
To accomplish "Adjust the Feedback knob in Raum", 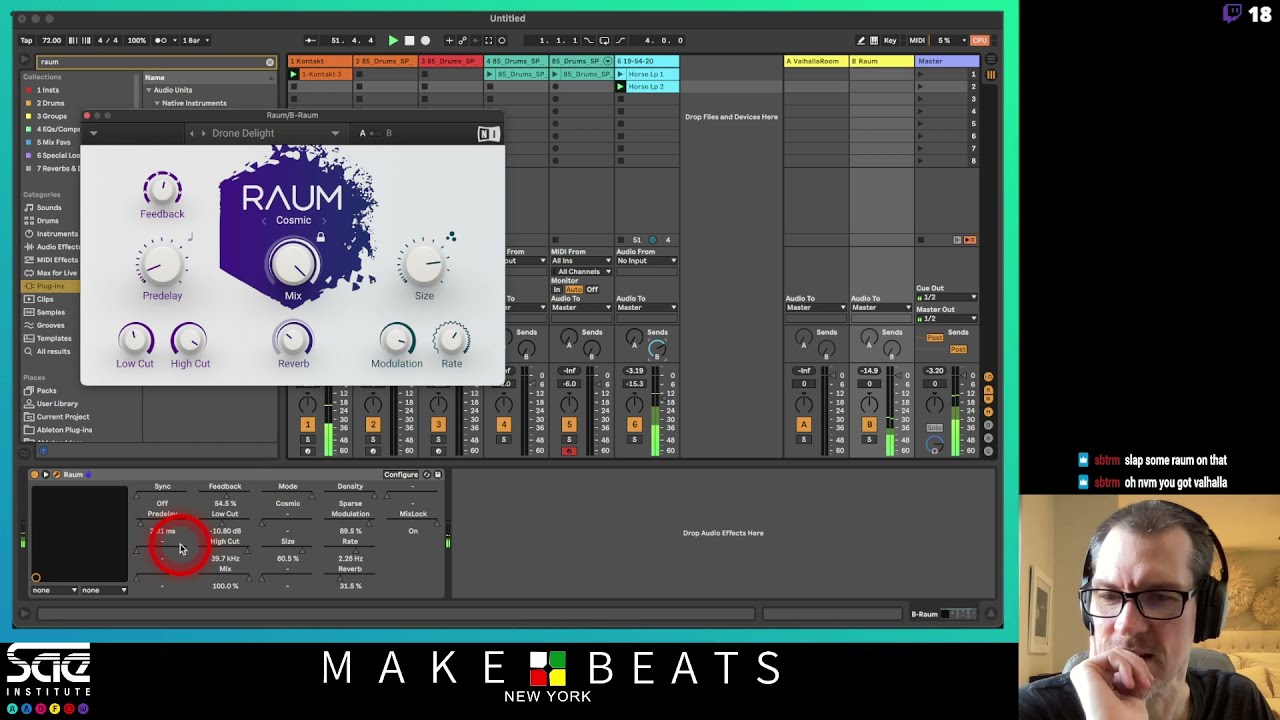I will (162, 189).
